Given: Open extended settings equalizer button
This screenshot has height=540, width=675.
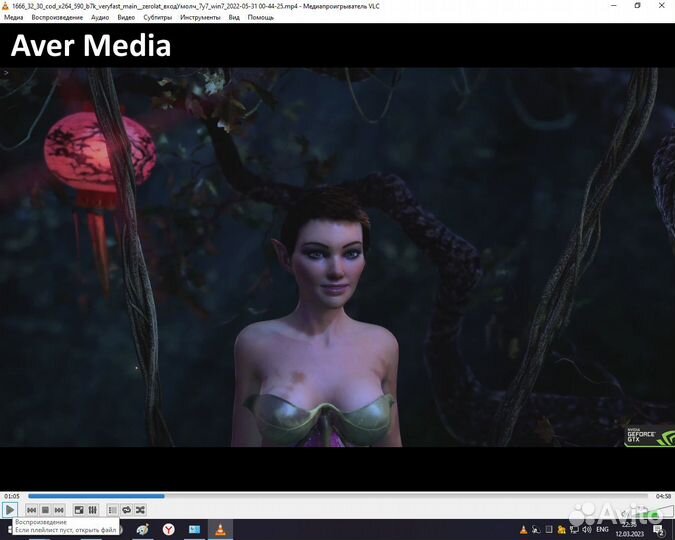Looking at the screenshot, I should coord(93,510).
